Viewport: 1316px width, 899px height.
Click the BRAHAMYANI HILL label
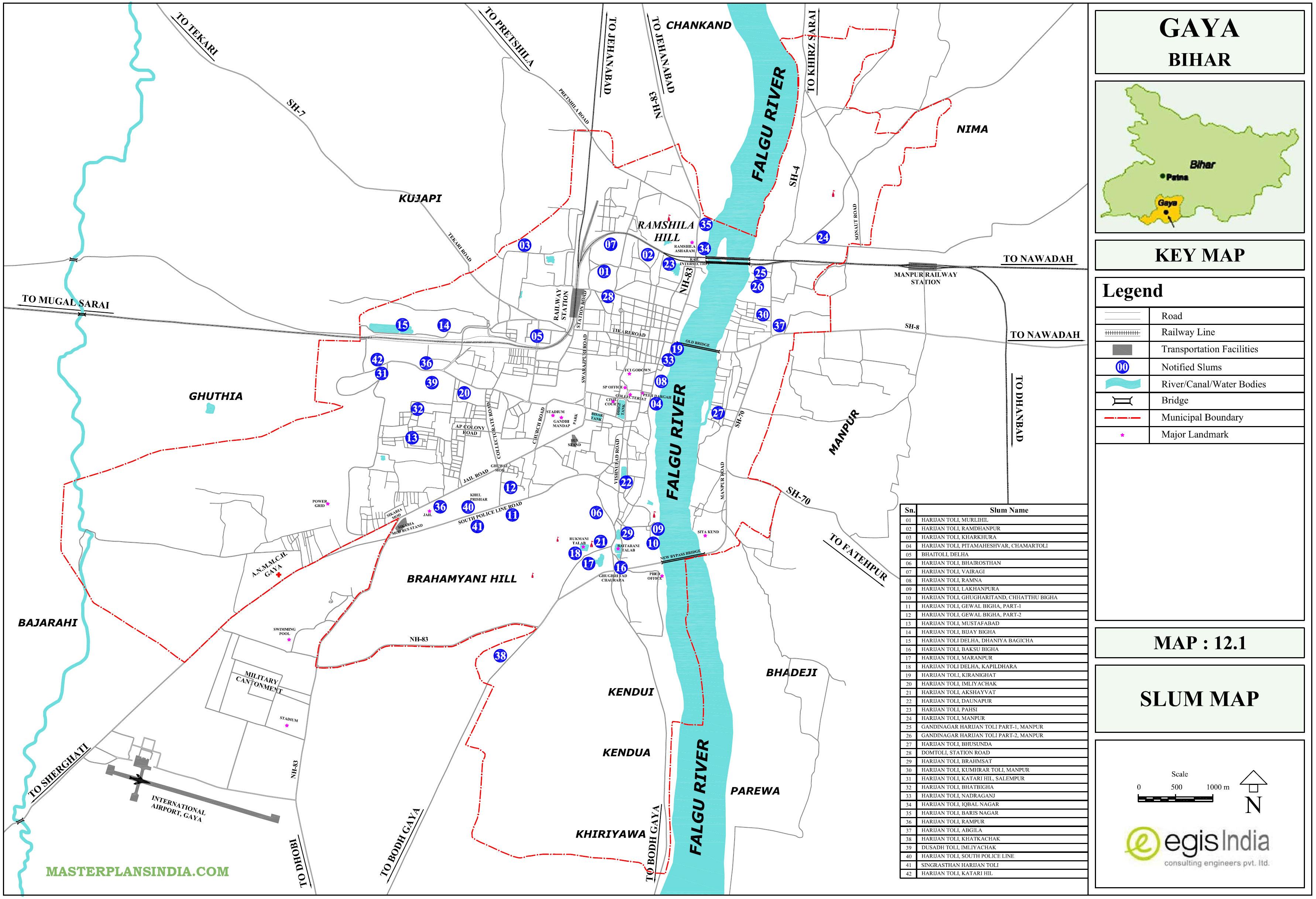pyautogui.click(x=461, y=579)
